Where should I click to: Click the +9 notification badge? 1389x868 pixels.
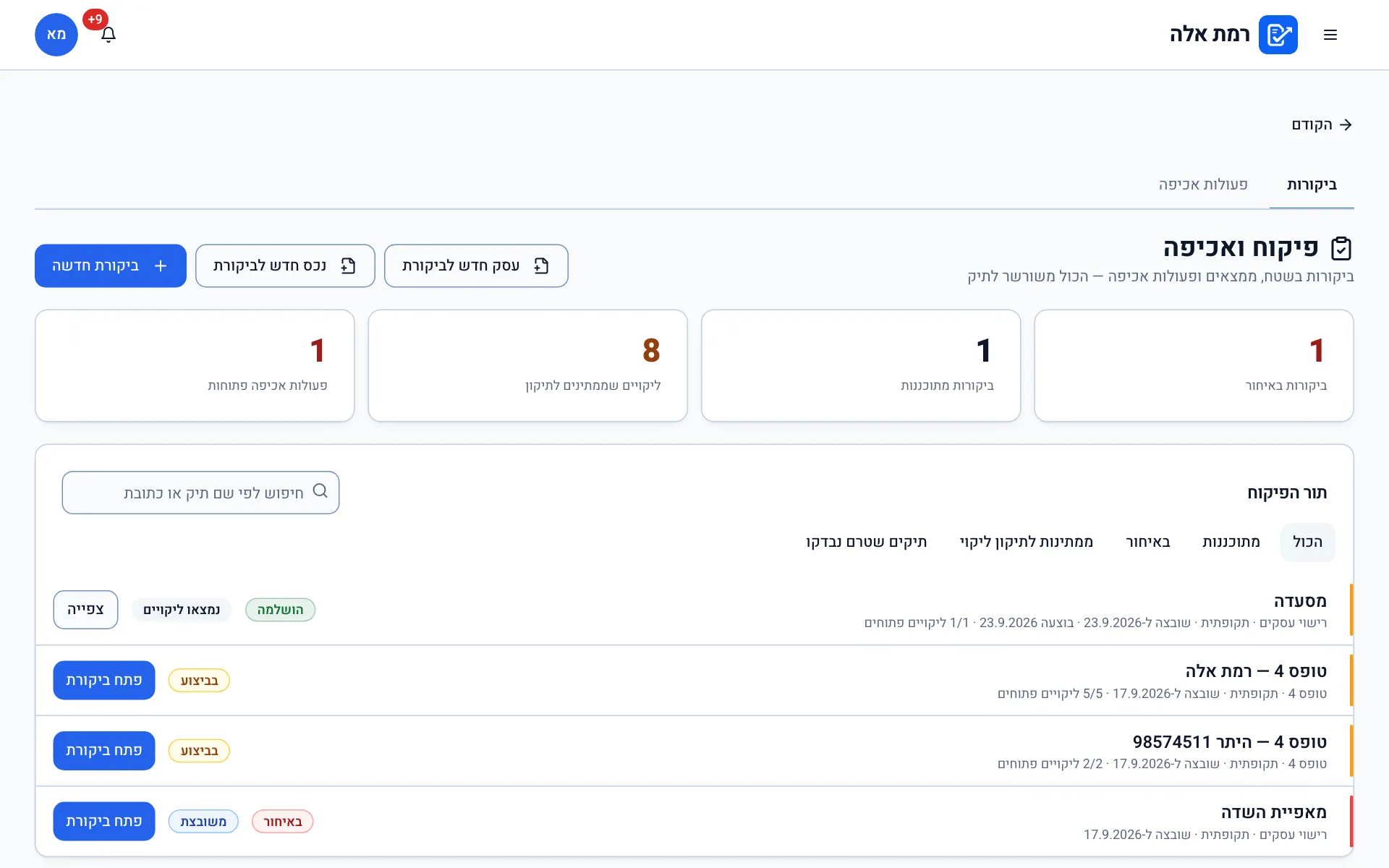[95, 20]
